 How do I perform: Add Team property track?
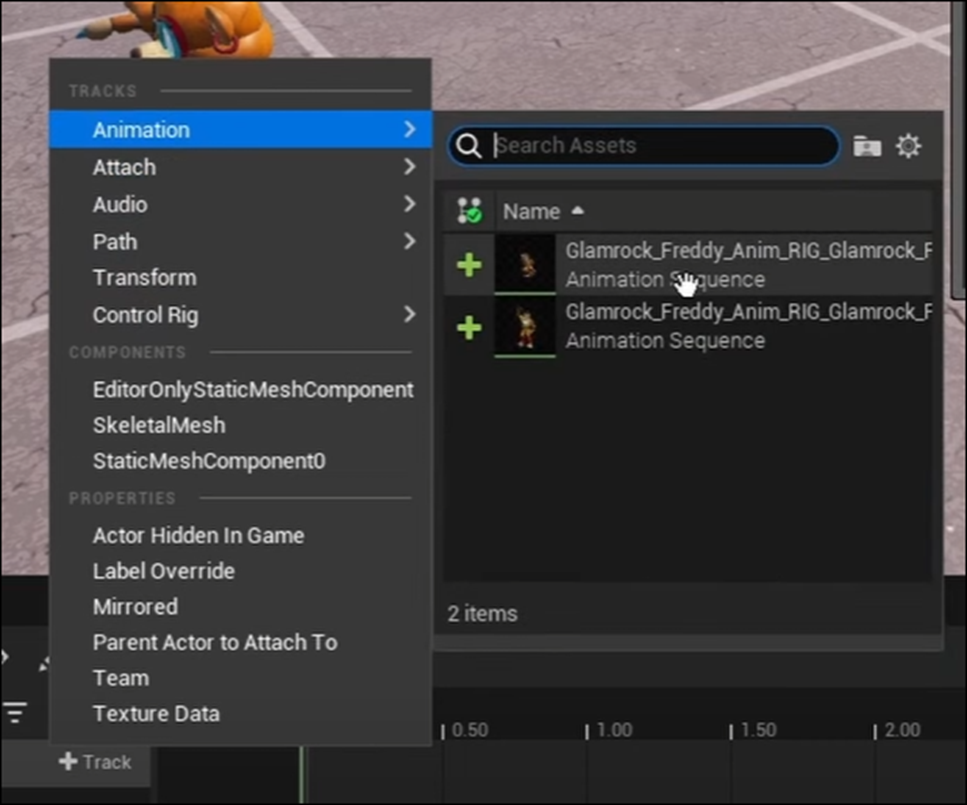tap(240, 678)
